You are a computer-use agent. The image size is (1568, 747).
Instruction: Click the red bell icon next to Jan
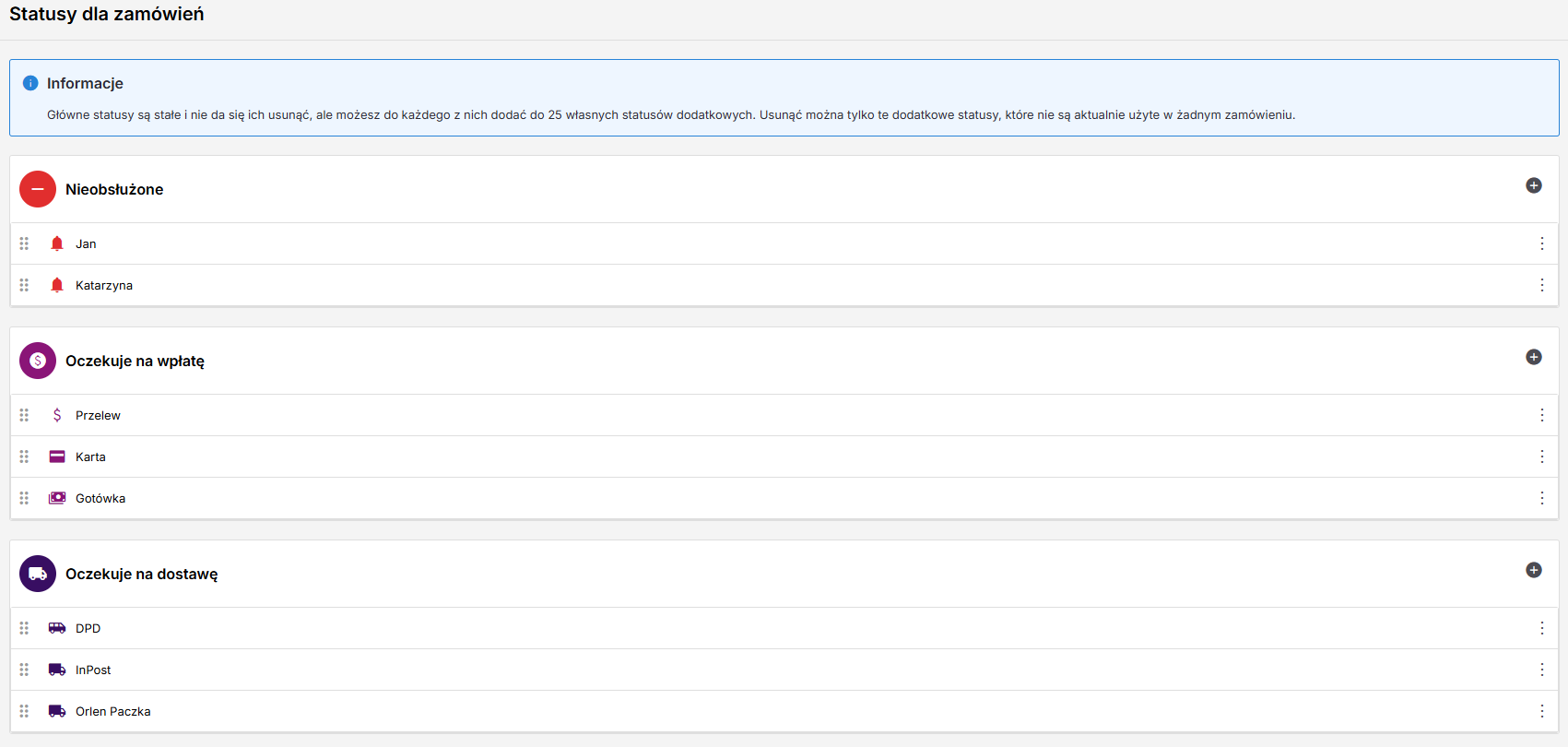(x=57, y=243)
